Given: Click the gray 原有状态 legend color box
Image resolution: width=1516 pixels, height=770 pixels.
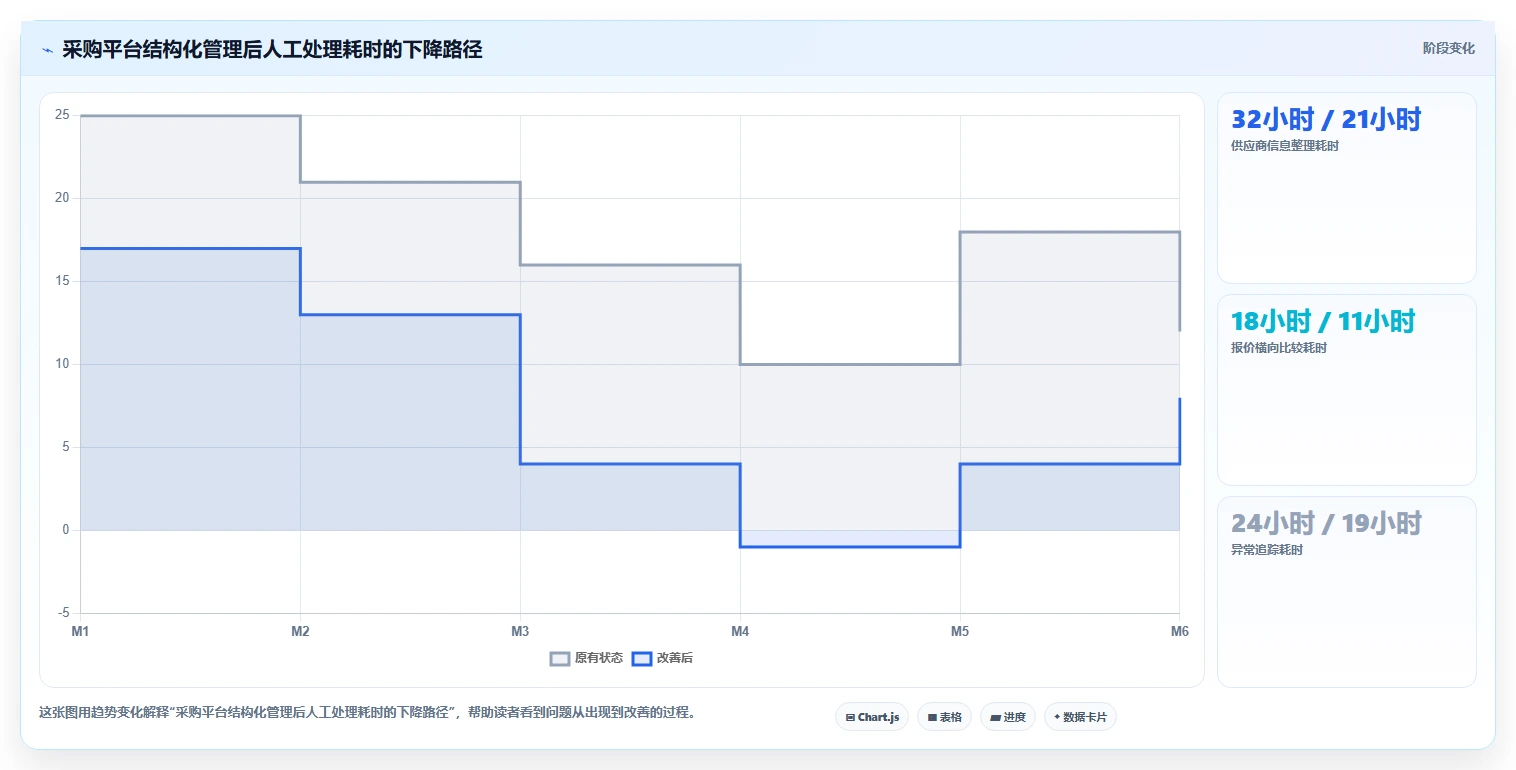Looking at the screenshot, I should [x=560, y=658].
